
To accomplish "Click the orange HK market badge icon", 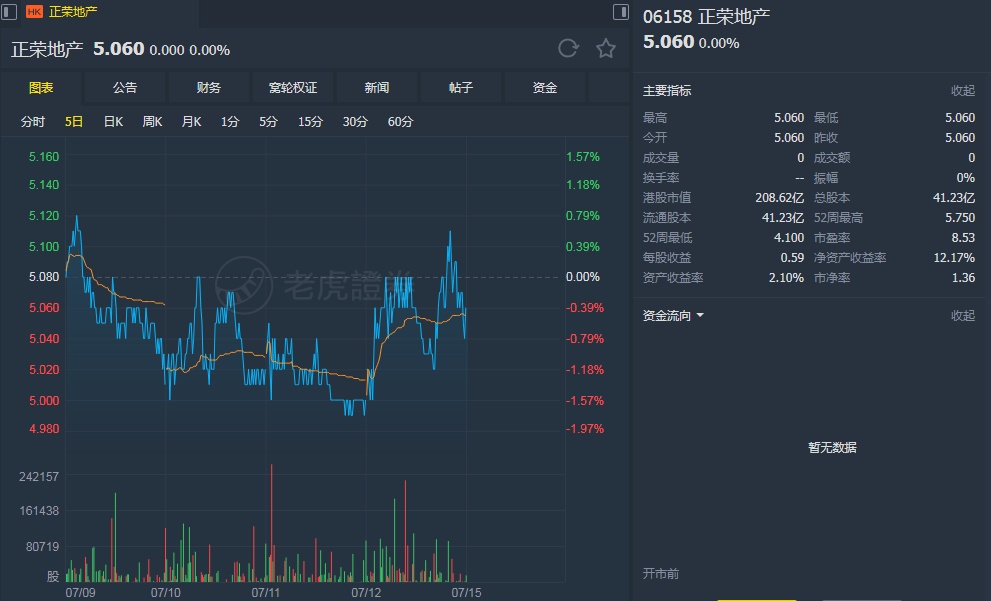I will coord(34,11).
